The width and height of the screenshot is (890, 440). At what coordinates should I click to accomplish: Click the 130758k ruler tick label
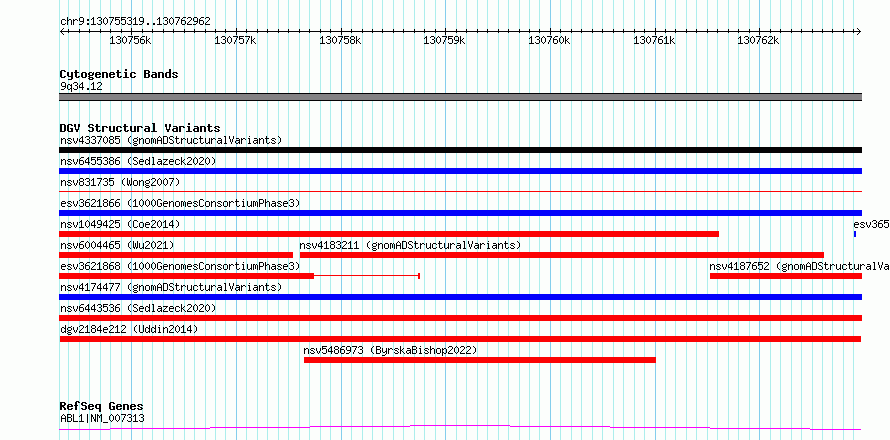340,41
